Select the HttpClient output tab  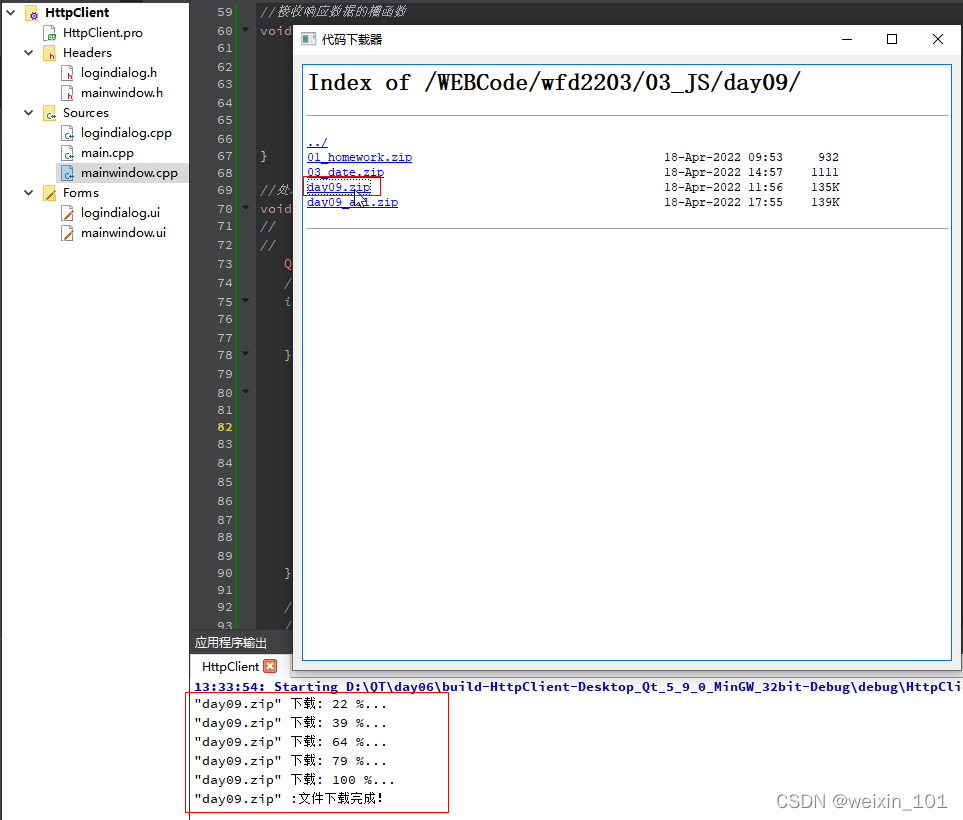click(x=230, y=666)
